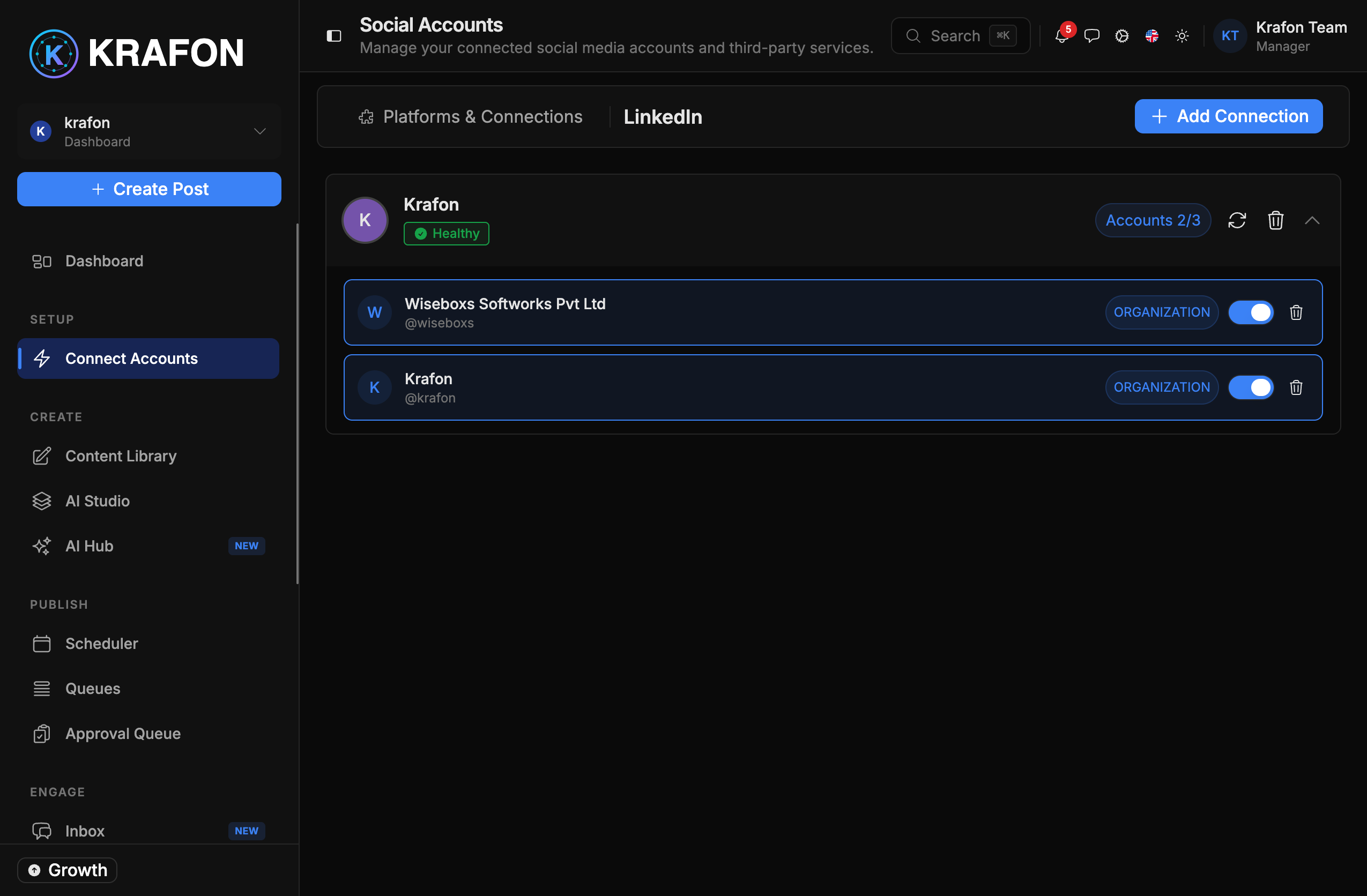The width and height of the screenshot is (1367, 896).
Task: Open the chat messages icon
Action: (1091, 36)
